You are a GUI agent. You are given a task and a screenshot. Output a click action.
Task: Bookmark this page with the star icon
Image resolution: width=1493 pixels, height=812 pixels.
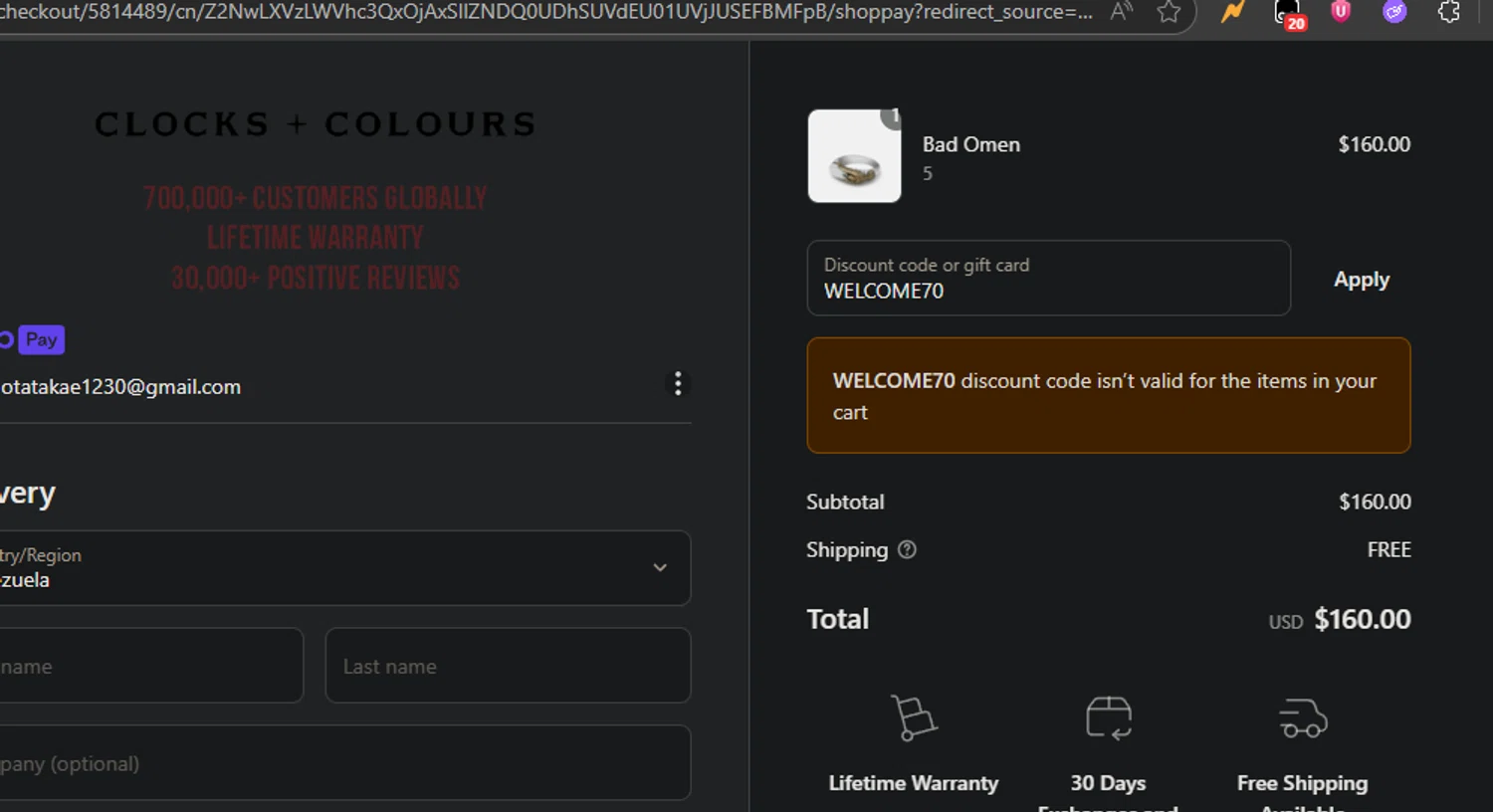(x=1170, y=12)
